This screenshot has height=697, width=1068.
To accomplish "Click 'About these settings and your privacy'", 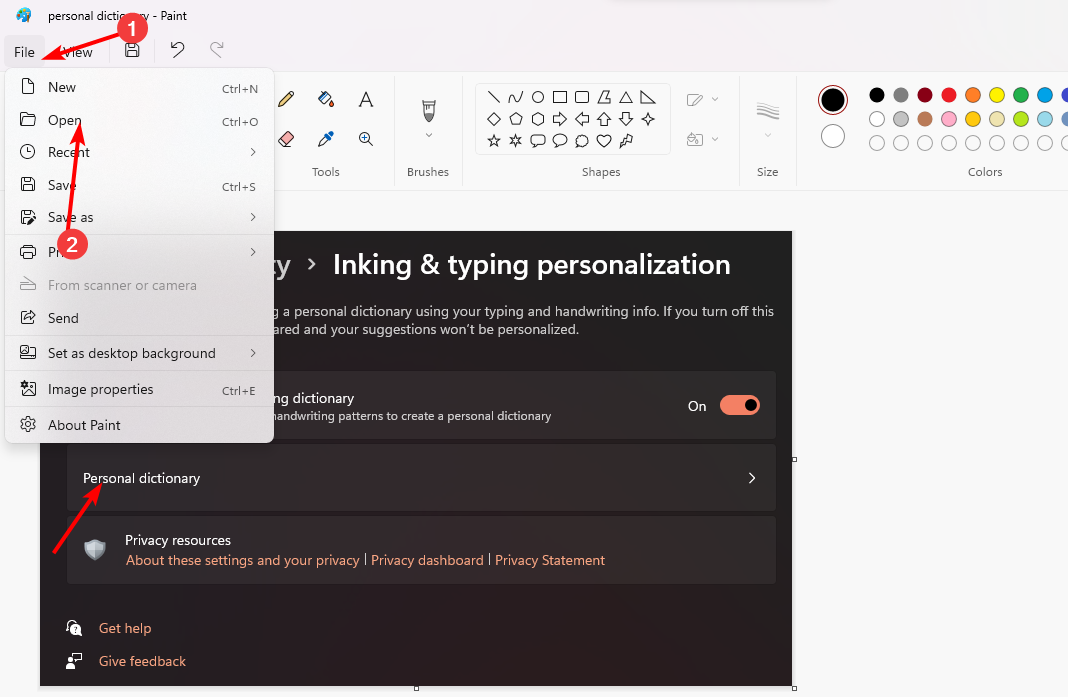I will 242,560.
